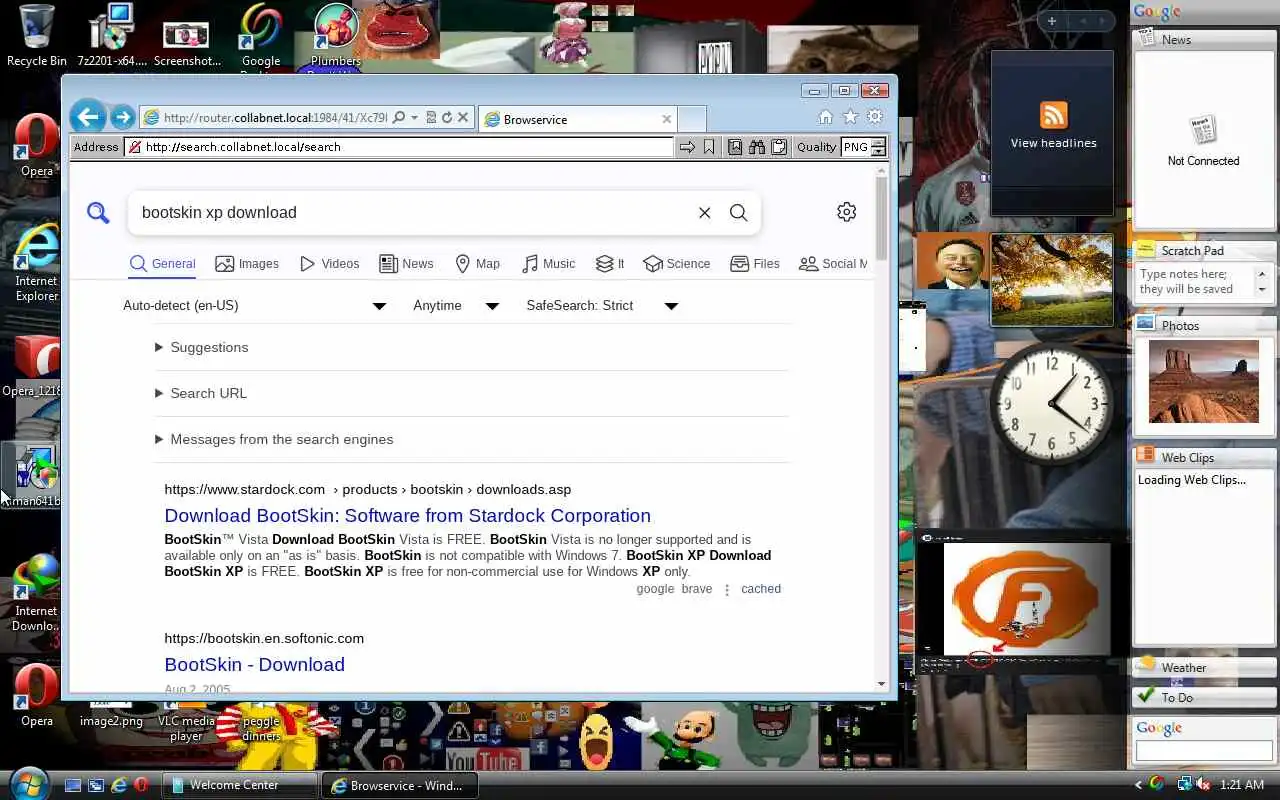Clear search query with X icon
Image resolution: width=1280 pixels, height=800 pixels.
704,212
